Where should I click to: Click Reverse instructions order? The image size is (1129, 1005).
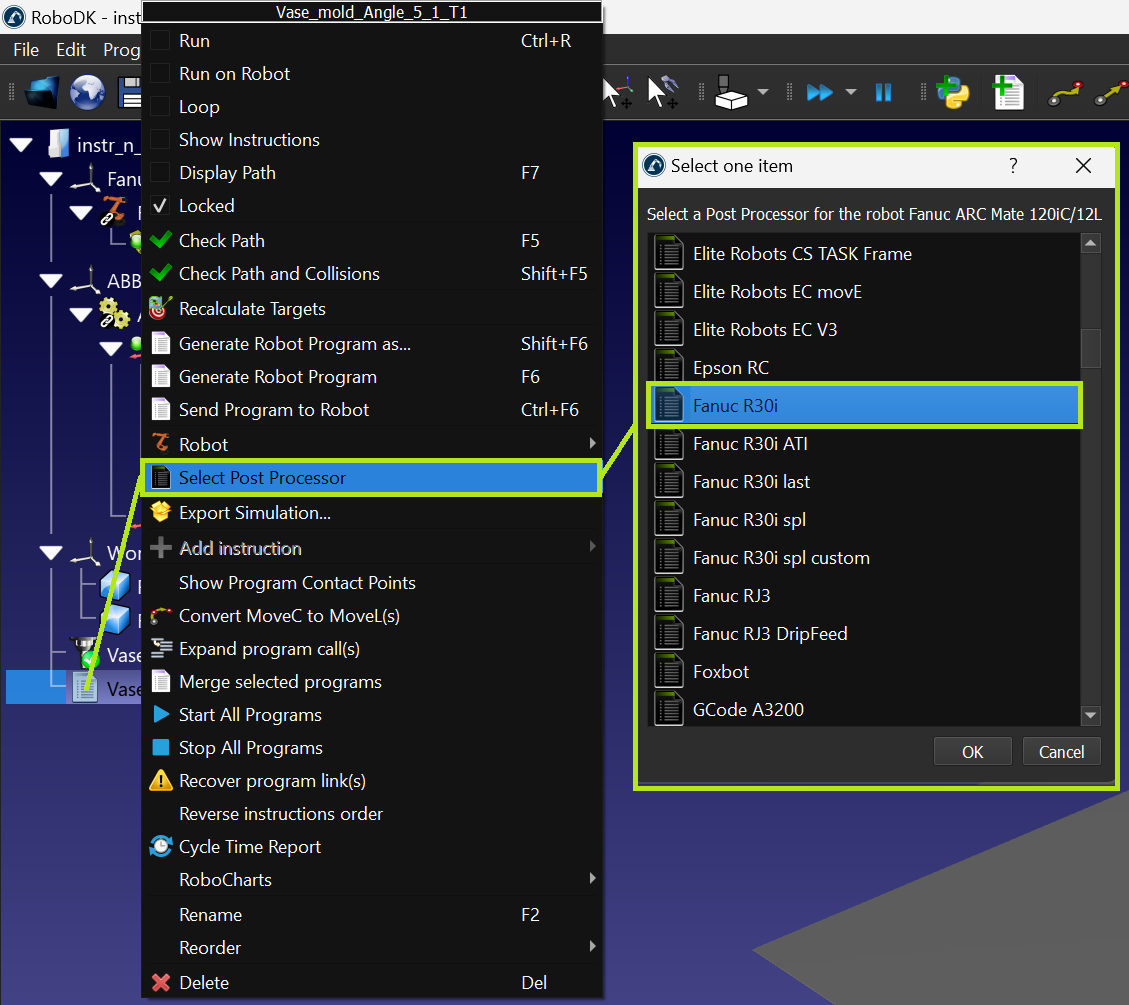[372, 815]
